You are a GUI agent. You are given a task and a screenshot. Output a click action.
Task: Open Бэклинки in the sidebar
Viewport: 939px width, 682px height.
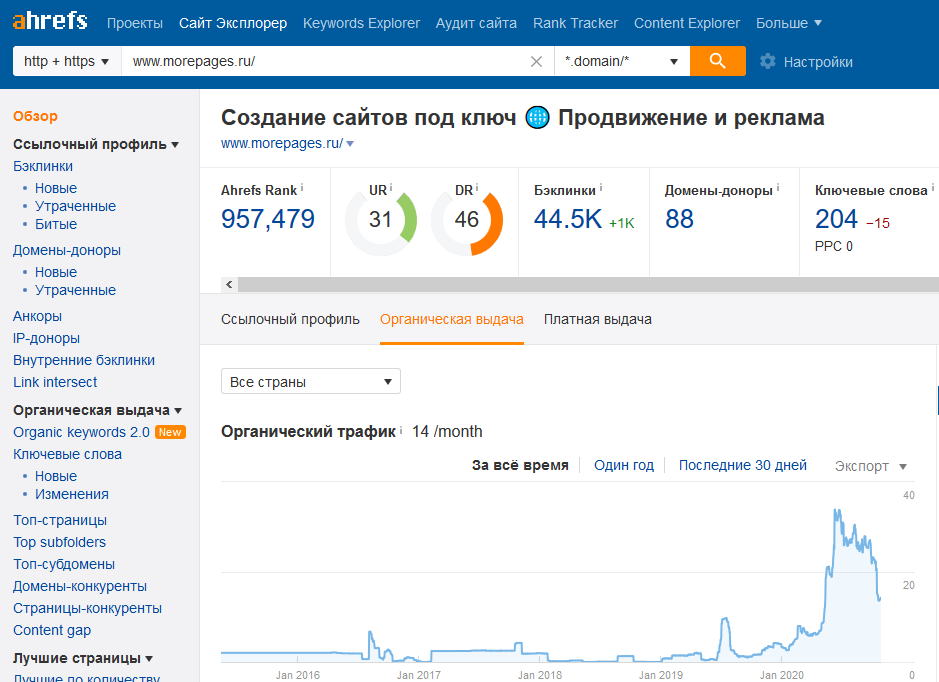pyautogui.click(x=43, y=166)
